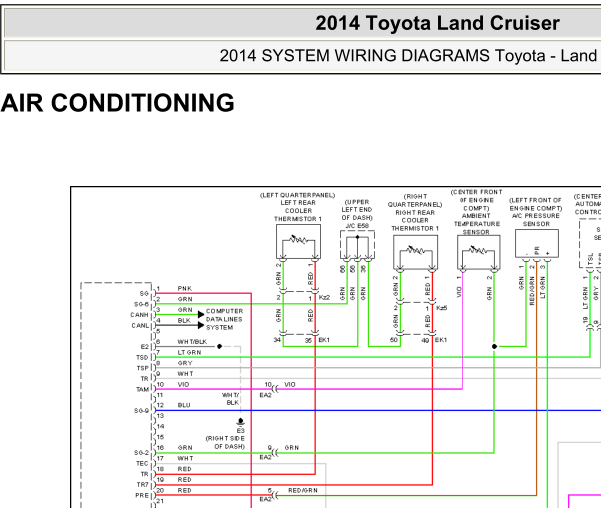Image resolution: width=601 pixels, height=508 pixels.
Task: Click the "BLK" wire label at pin 4
Action: tap(184, 321)
